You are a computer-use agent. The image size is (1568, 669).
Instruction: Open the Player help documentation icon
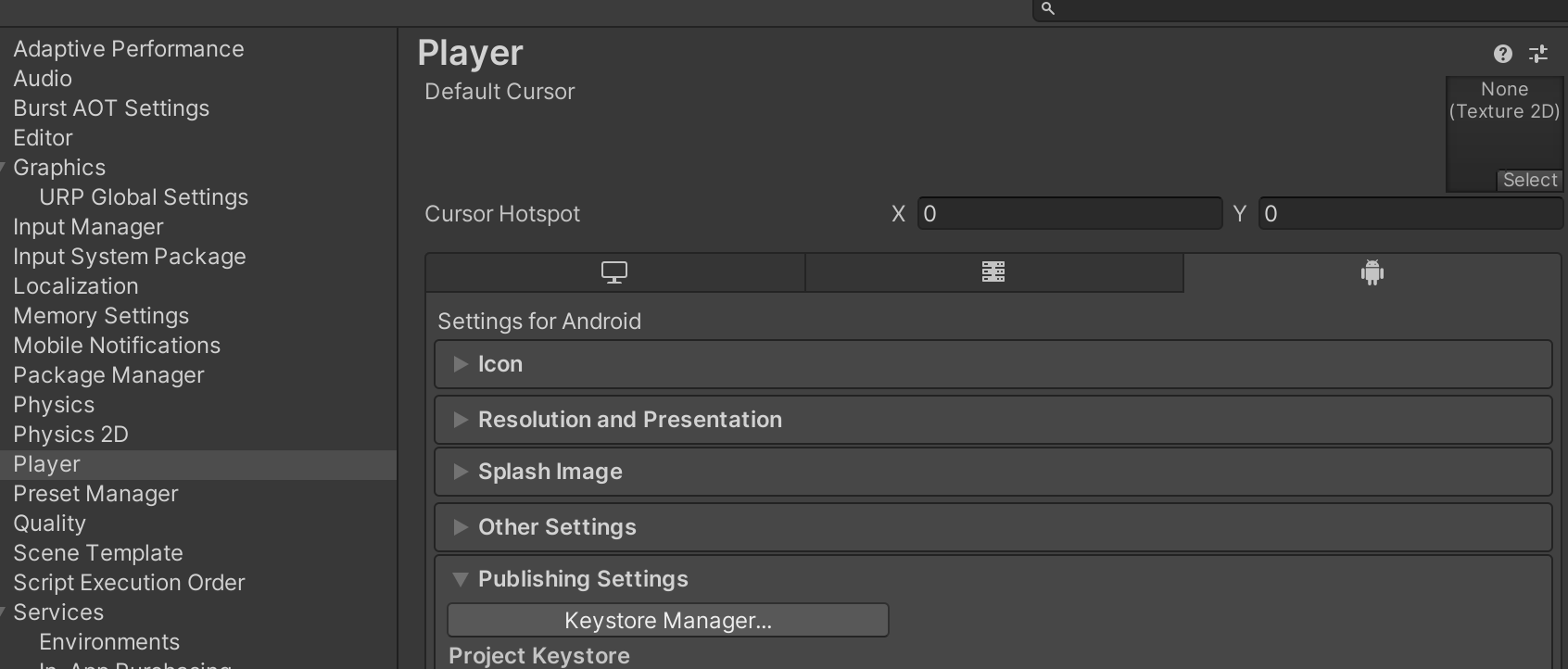click(x=1503, y=54)
